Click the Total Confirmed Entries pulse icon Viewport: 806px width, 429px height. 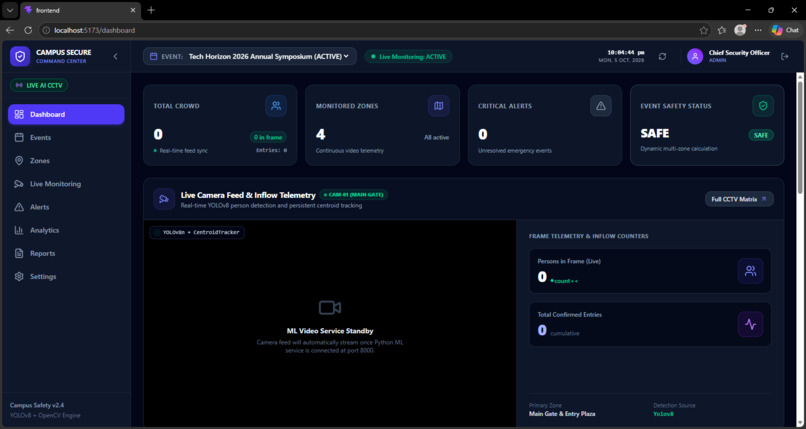pyautogui.click(x=750, y=325)
